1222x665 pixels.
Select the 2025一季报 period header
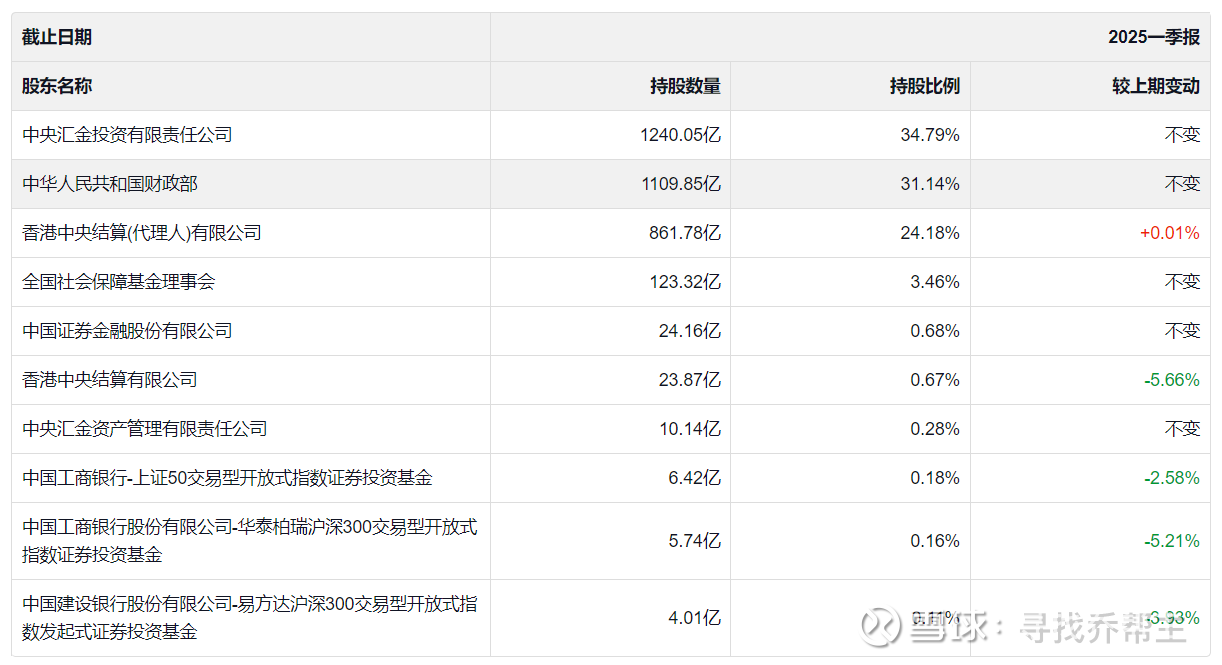click(1154, 37)
